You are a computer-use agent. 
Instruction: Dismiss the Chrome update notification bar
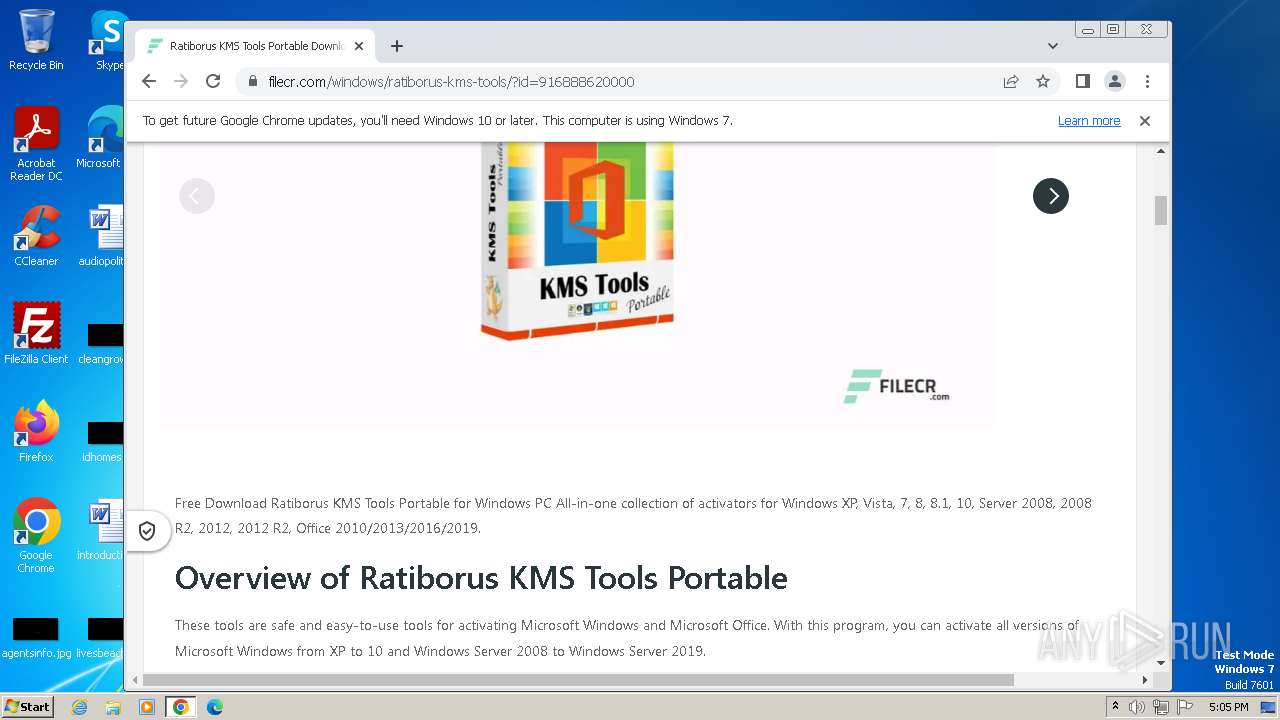1145,120
